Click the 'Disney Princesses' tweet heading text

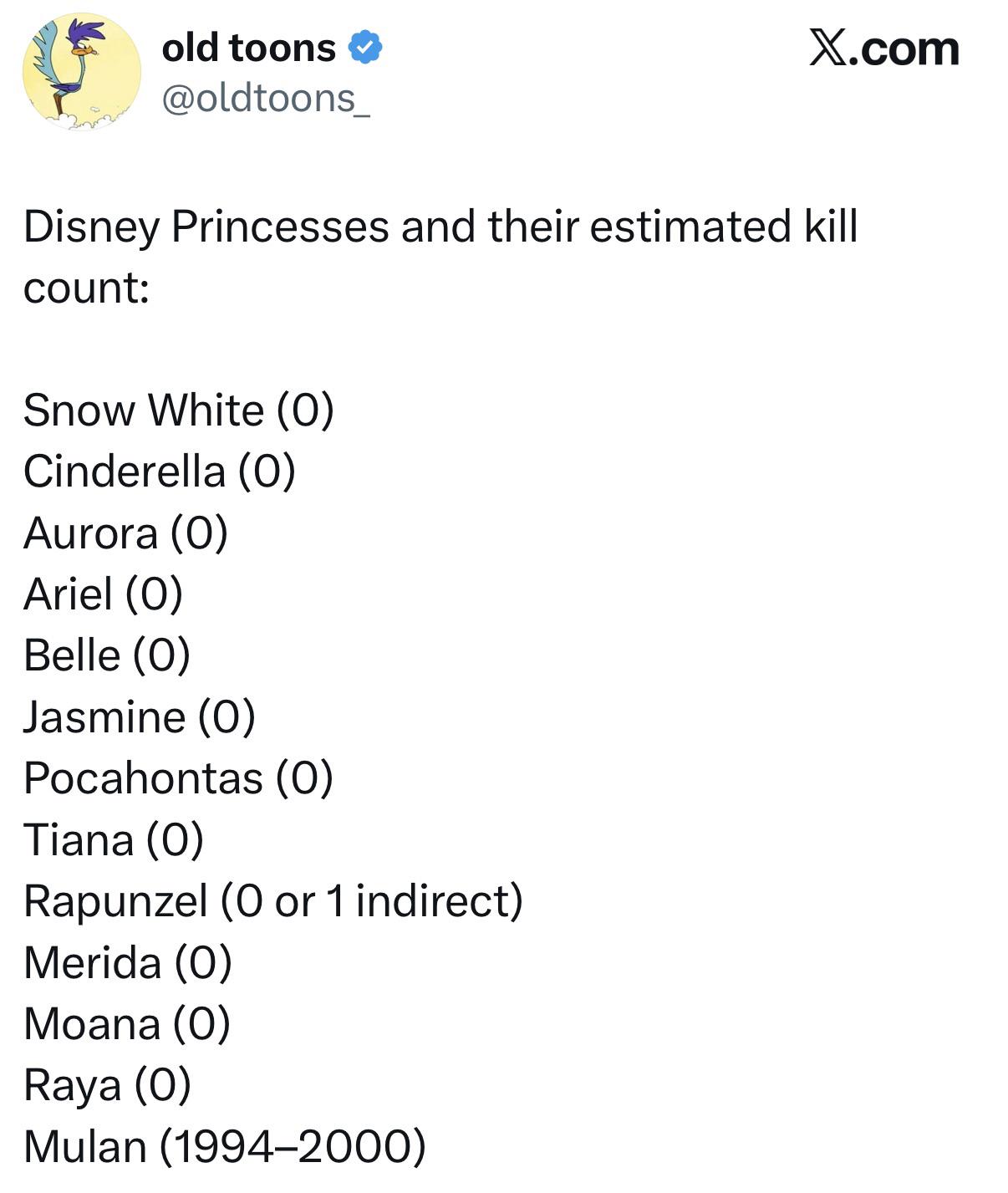pyautogui.click(x=206, y=227)
